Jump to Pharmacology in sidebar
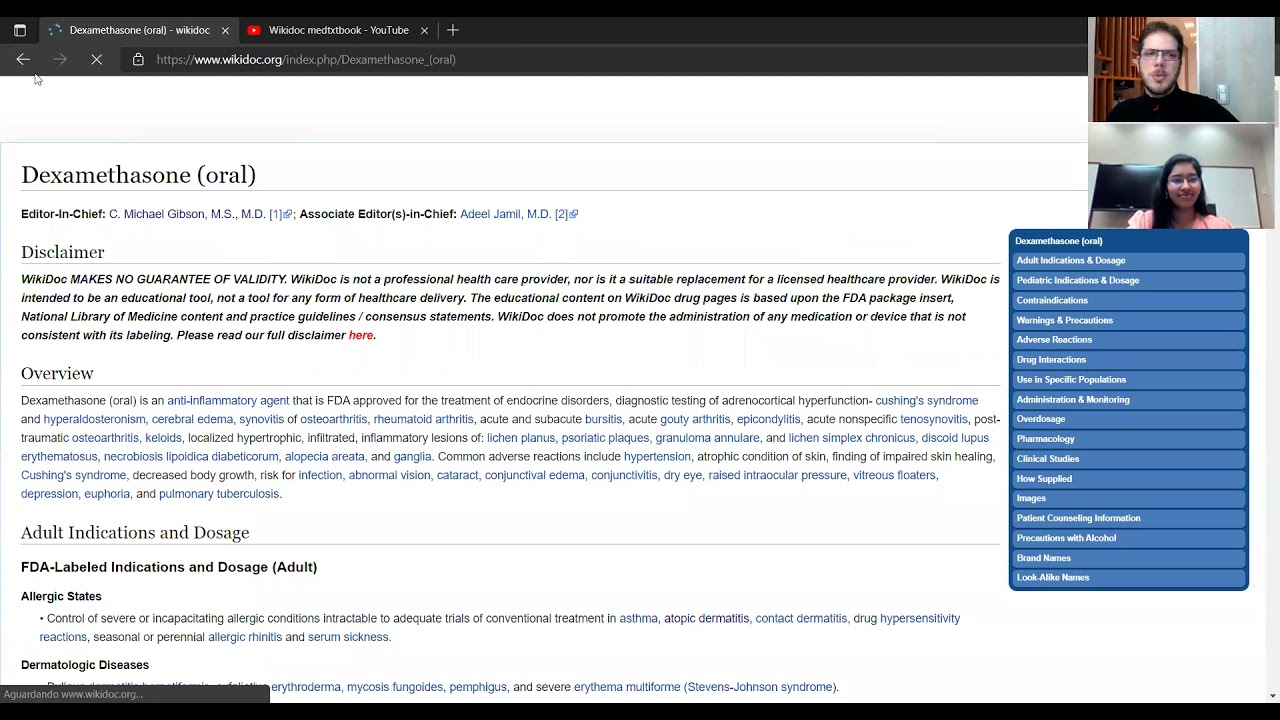This screenshot has width=1280, height=720. [x=1128, y=439]
